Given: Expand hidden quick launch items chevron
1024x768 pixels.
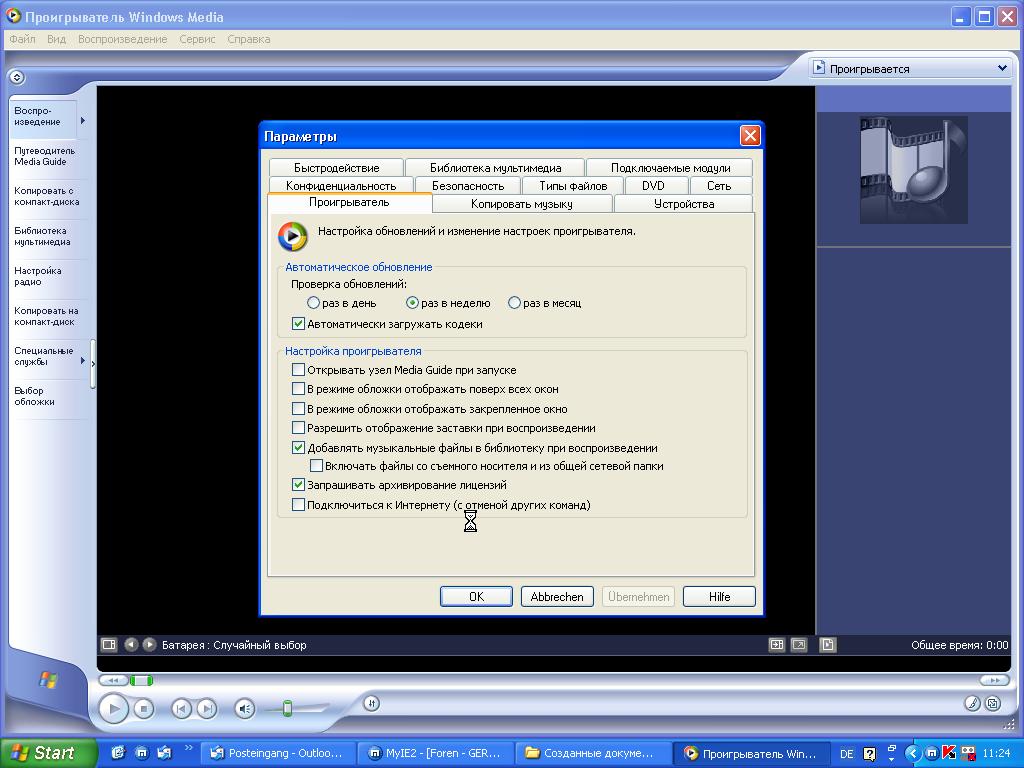Looking at the screenshot, I should click(189, 748).
